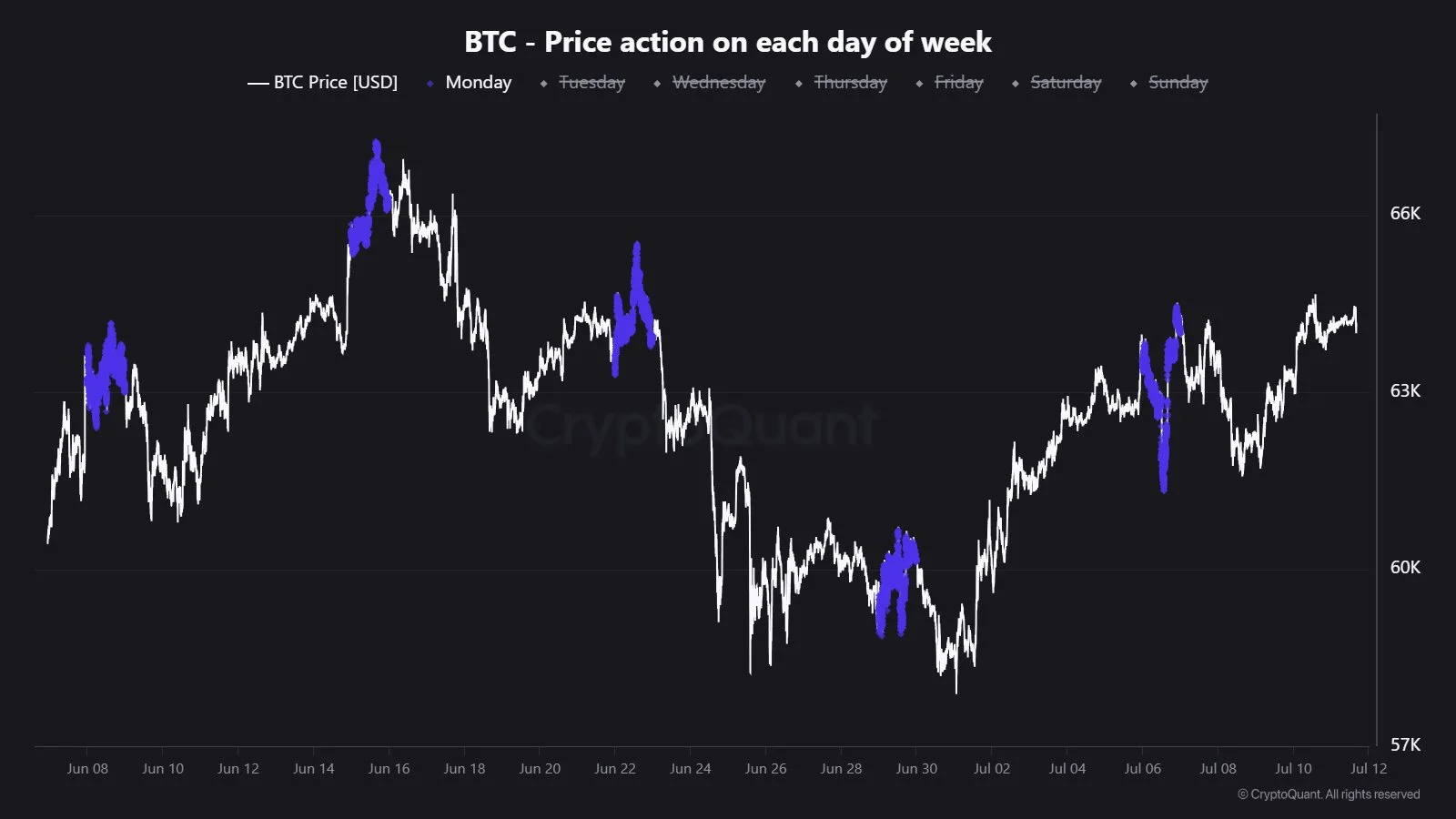Enable the Tuesday legend entry
Image resolution: width=1456 pixels, height=819 pixels.
(583, 83)
